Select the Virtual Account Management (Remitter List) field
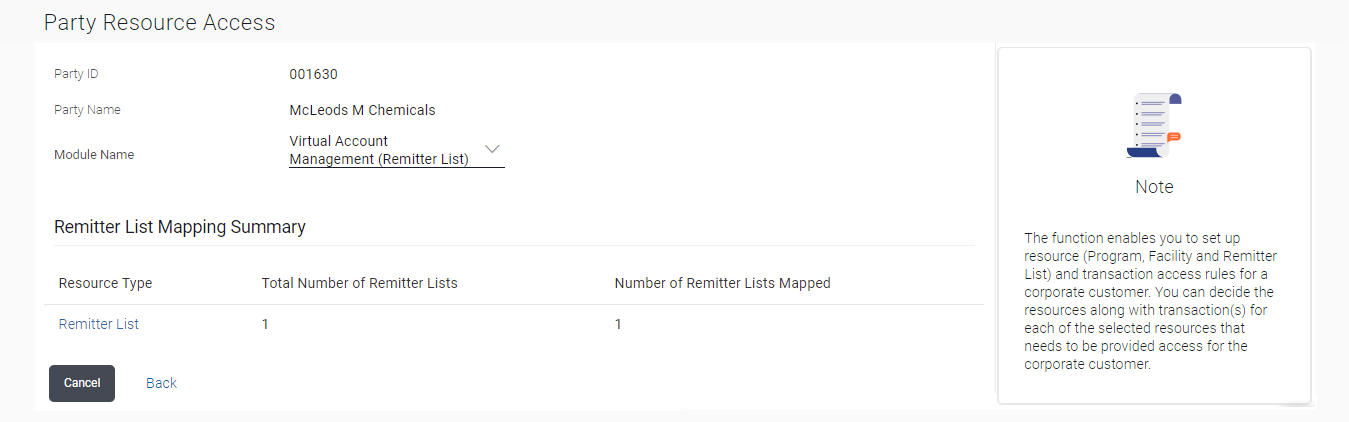The width and height of the screenshot is (1349, 422). [x=397, y=150]
